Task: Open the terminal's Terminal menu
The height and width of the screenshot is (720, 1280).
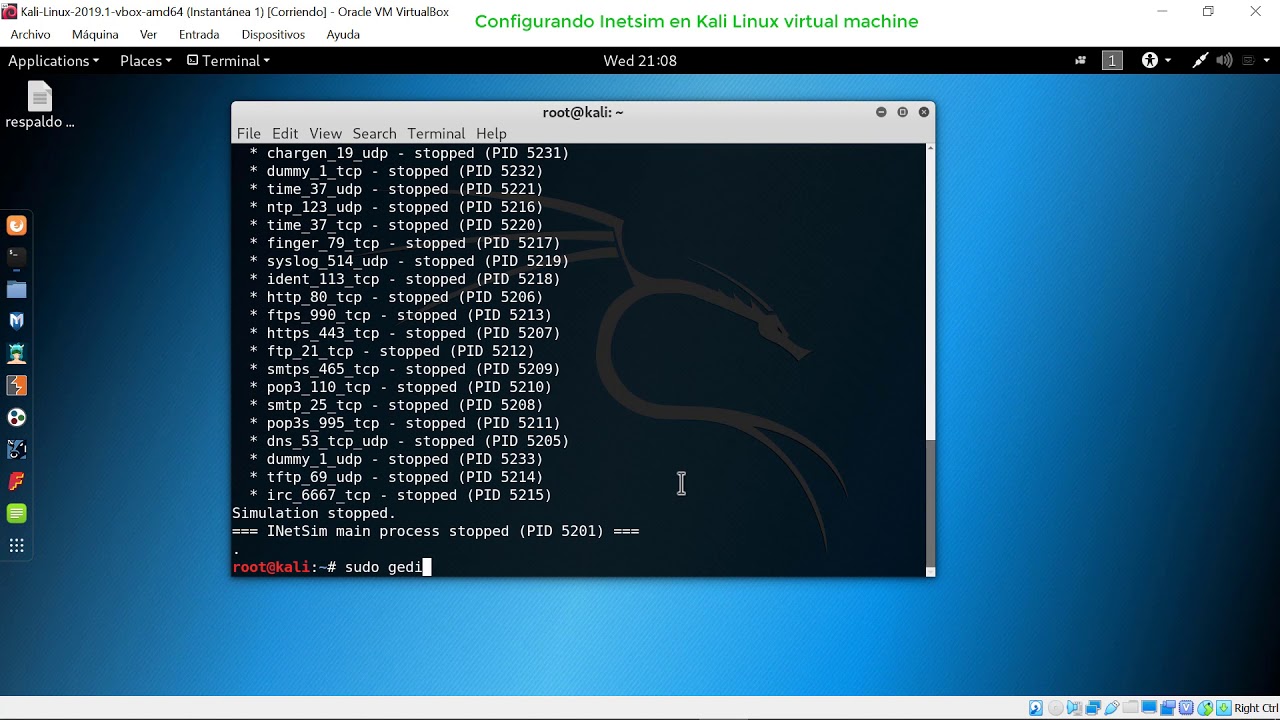Action: tap(436, 133)
